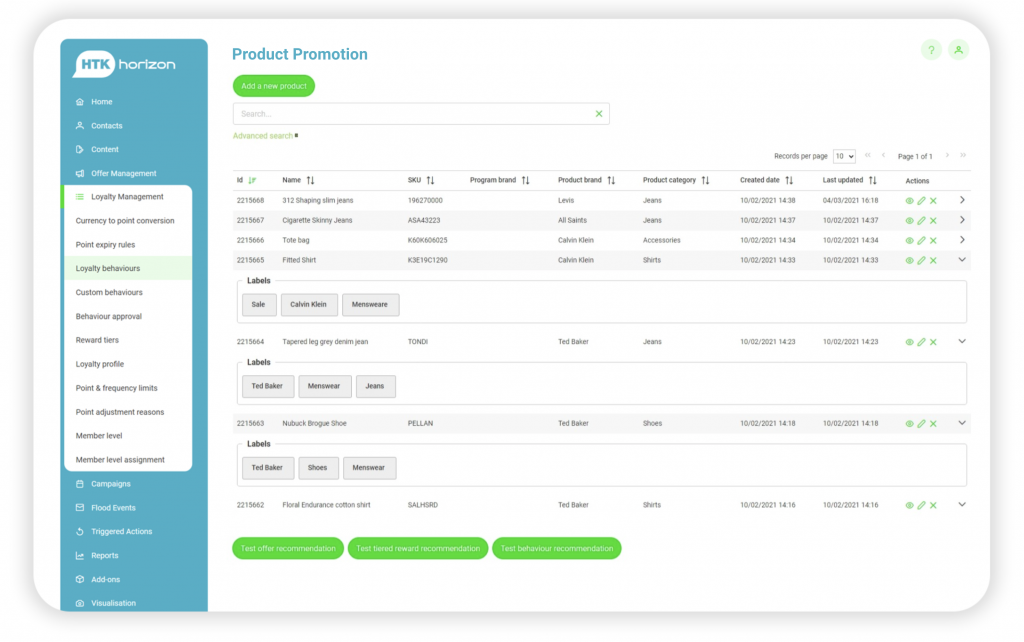1024x642 pixels.
Task: Edit the Nubuck Brogue Shoe product
Action: pyautogui.click(x=921, y=423)
